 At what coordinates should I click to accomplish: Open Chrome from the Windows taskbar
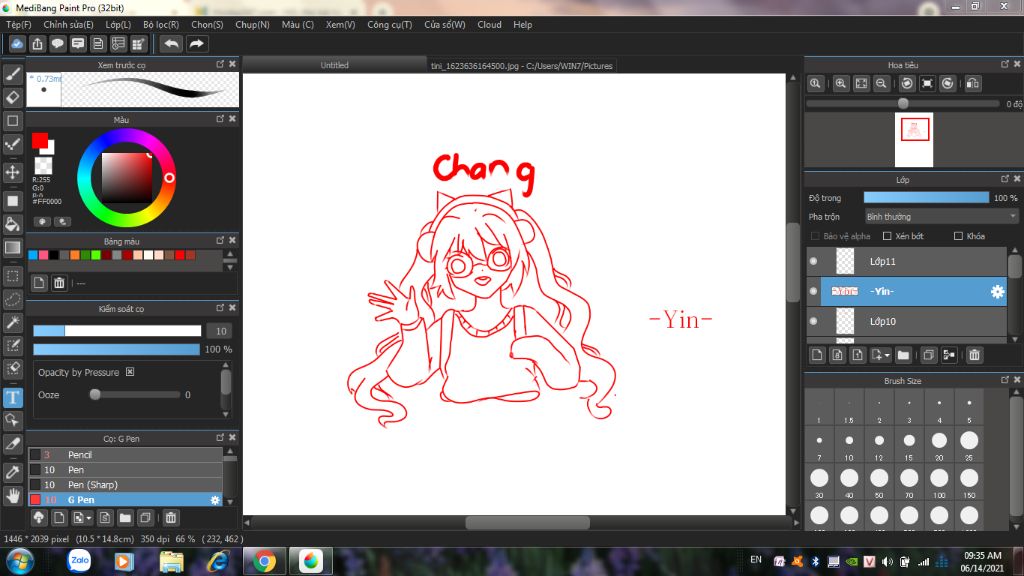click(x=264, y=561)
